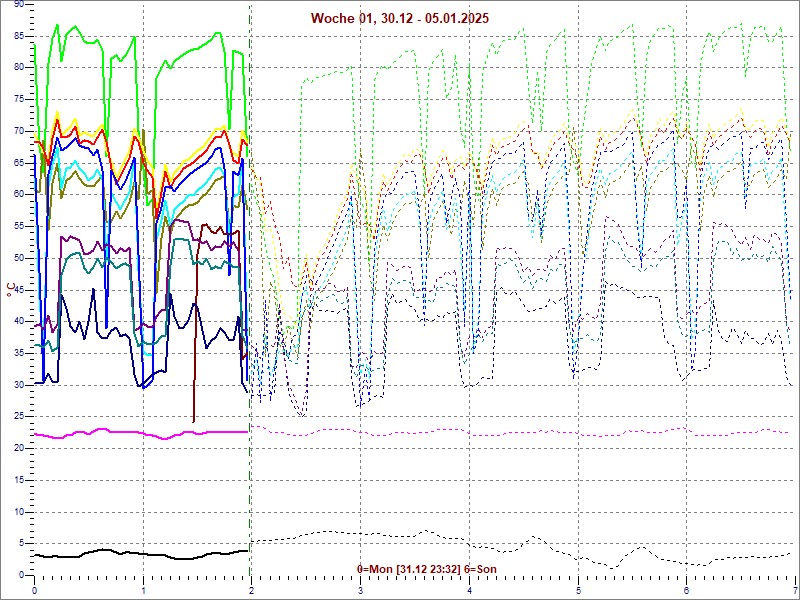The height and width of the screenshot is (600, 800).
Task: Select the 85 label on the temperature axis
Action: (x=18, y=36)
